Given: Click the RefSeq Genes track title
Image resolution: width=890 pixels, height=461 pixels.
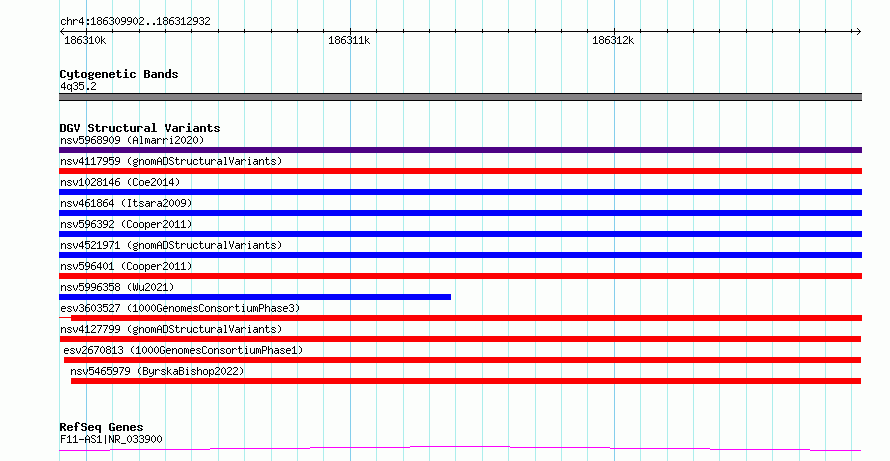Looking at the screenshot, I should [101, 427].
